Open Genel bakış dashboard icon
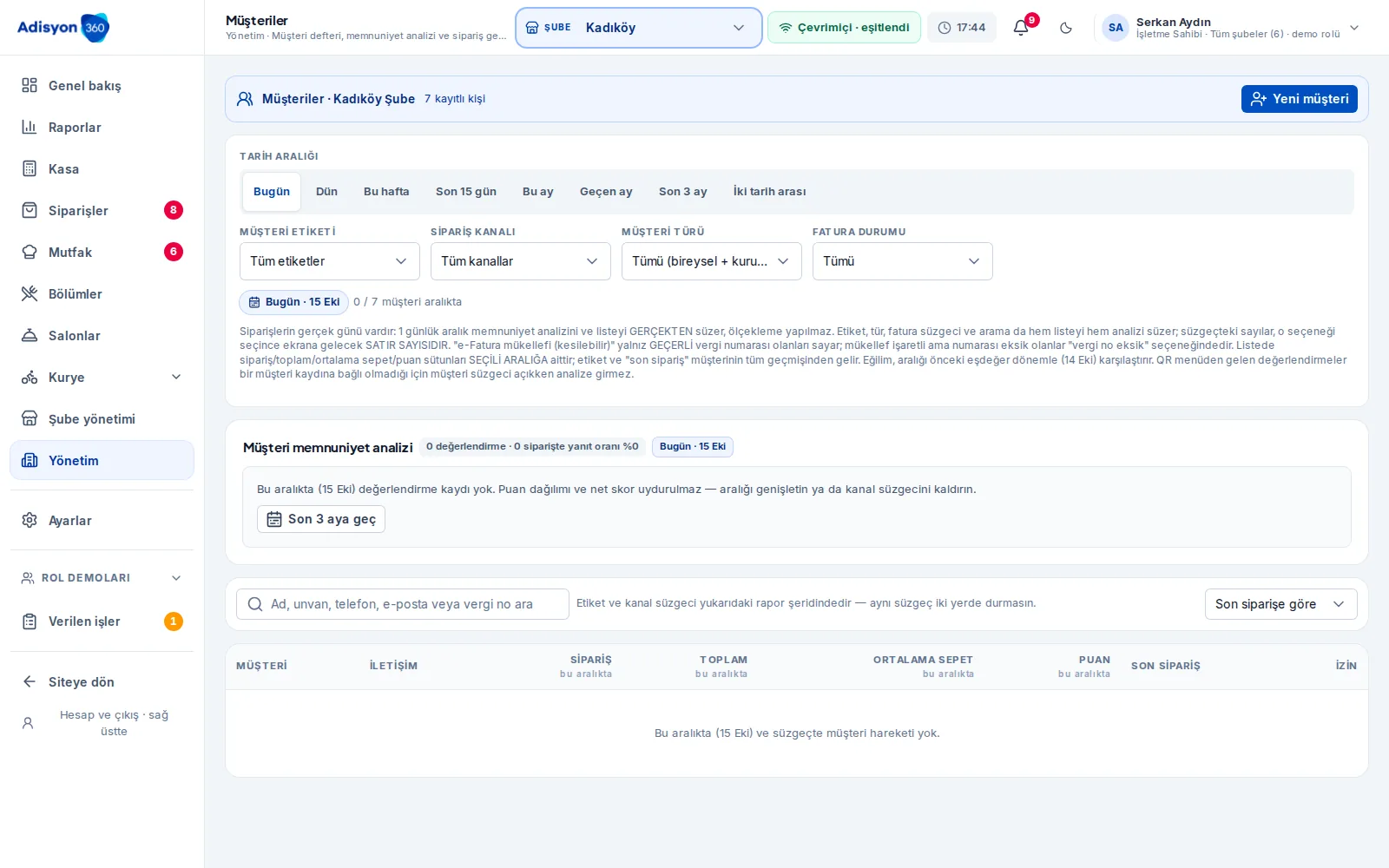Image resolution: width=1389 pixels, height=868 pixels. pos(30,85)
